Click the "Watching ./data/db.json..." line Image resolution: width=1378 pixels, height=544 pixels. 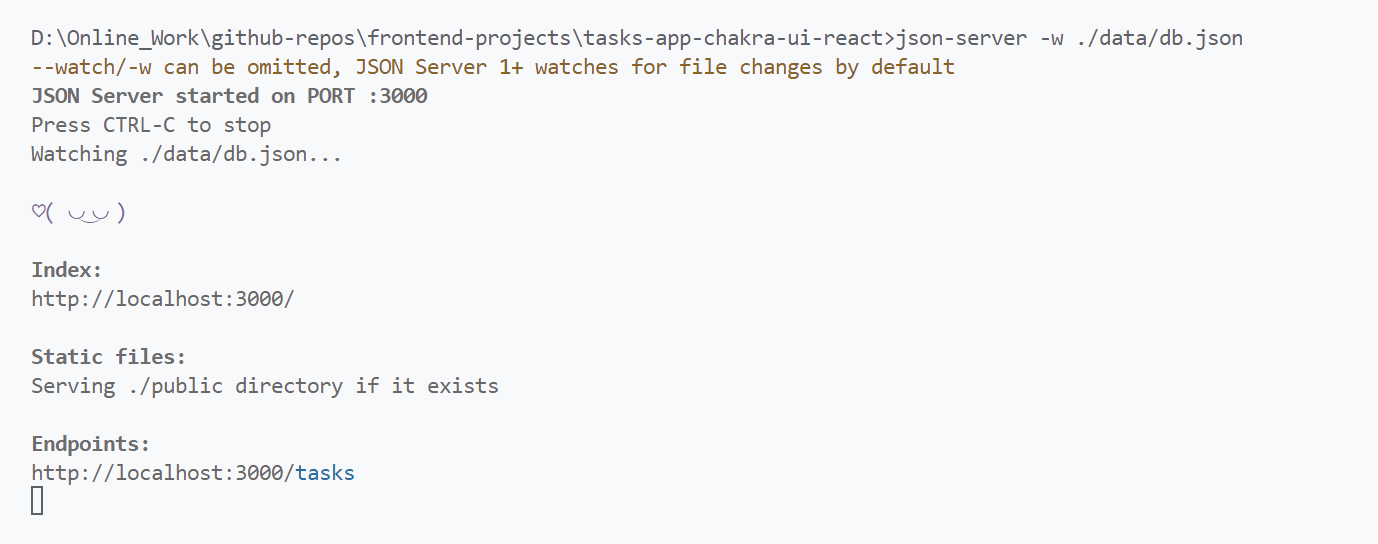(187, 154)
